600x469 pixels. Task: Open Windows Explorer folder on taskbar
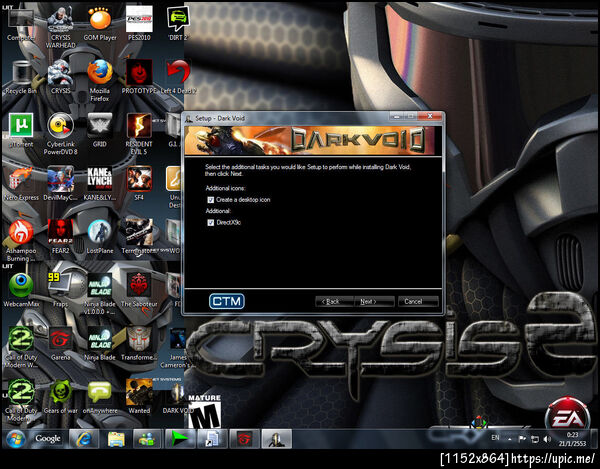[x=116, y=439]
